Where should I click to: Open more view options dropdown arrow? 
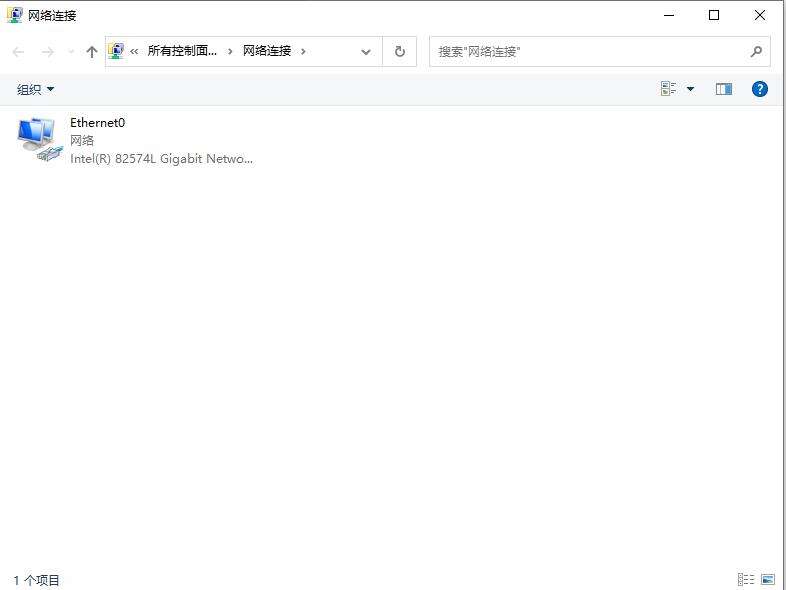click(x=690, y=89)
